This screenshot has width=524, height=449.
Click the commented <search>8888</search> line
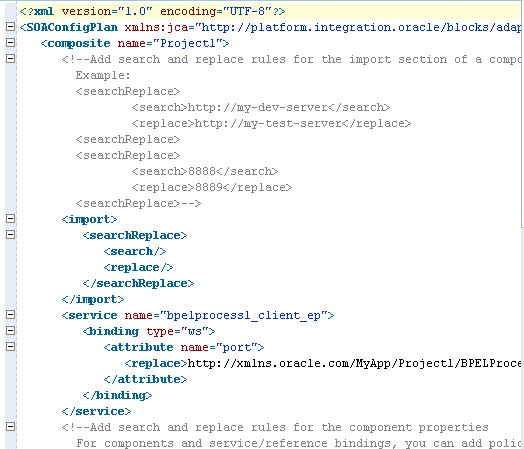tap(205, 171)
